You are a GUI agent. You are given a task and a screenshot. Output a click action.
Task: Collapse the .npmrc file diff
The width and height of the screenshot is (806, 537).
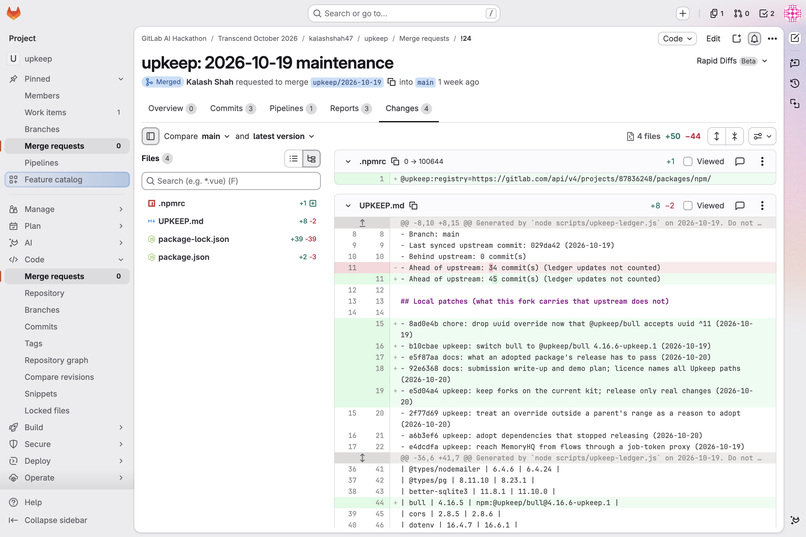[x=348, y=161]
